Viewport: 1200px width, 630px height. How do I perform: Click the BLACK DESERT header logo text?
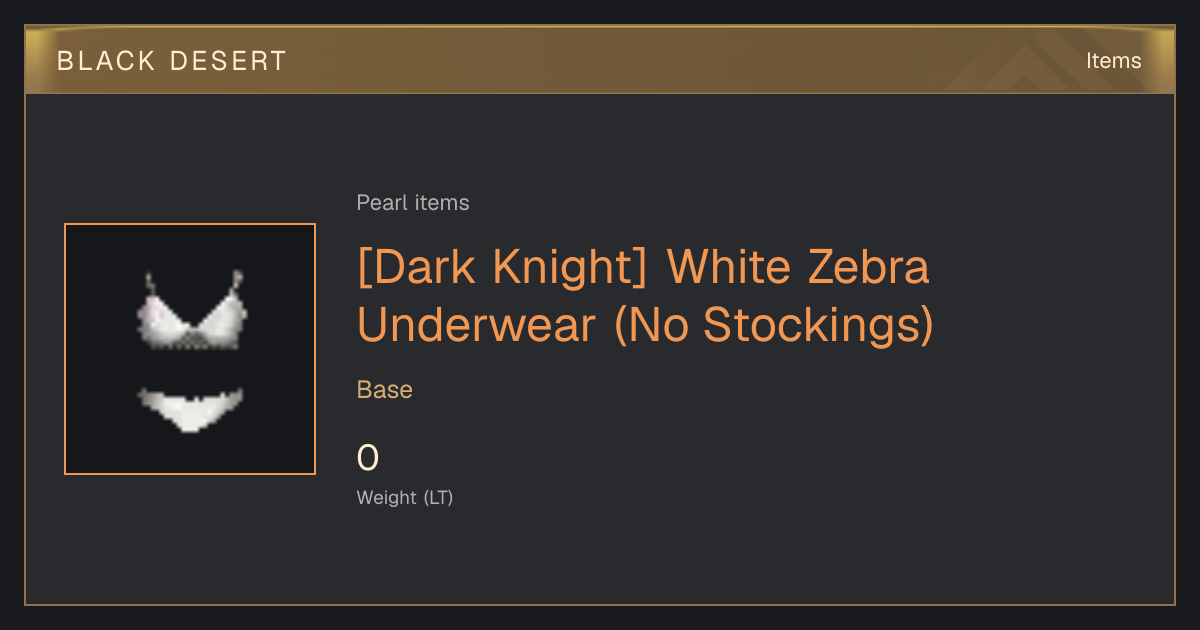172,61
